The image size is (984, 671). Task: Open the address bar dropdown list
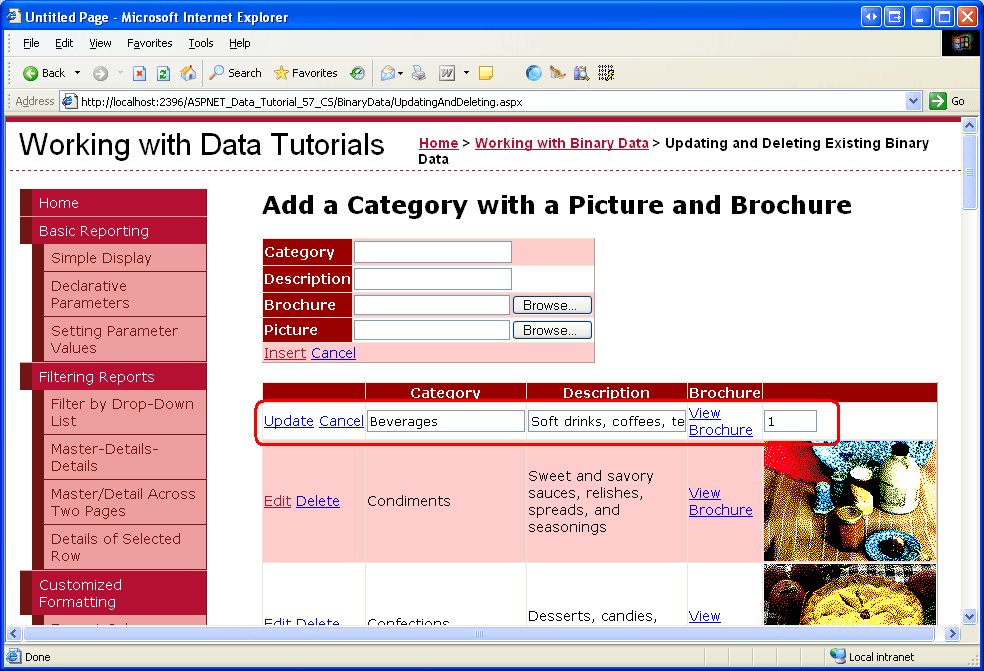(913, 101)
